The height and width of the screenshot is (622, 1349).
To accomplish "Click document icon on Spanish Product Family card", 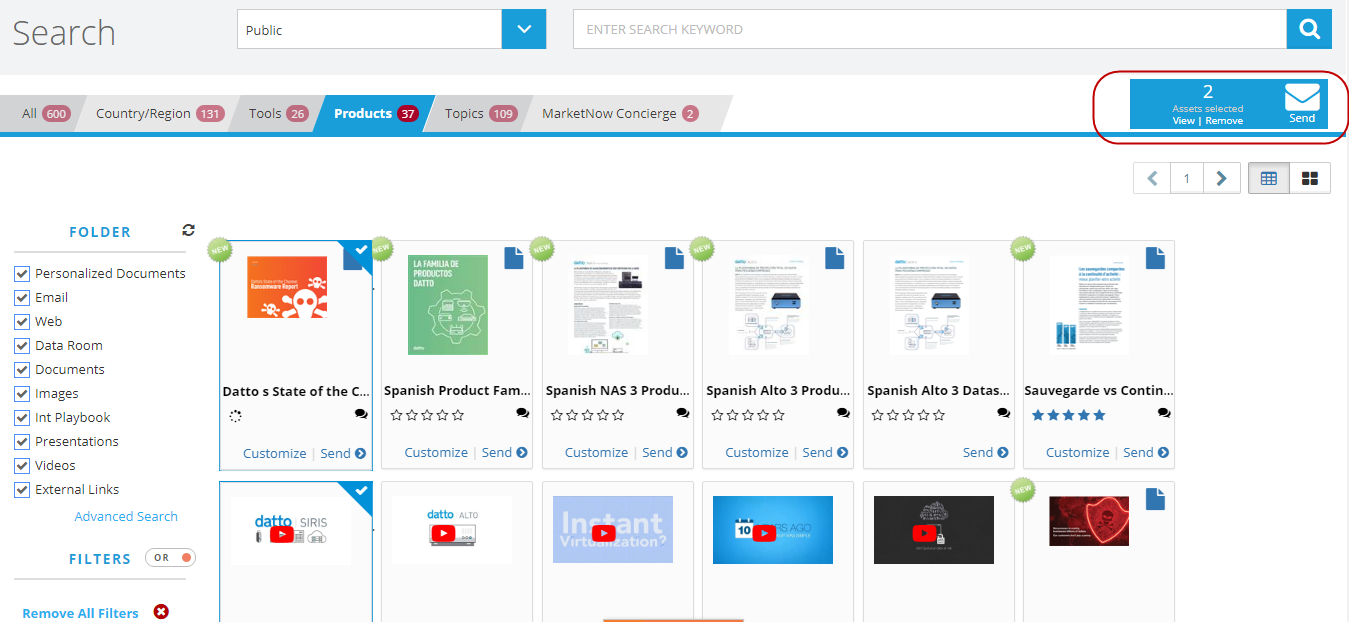I will 514,258.
